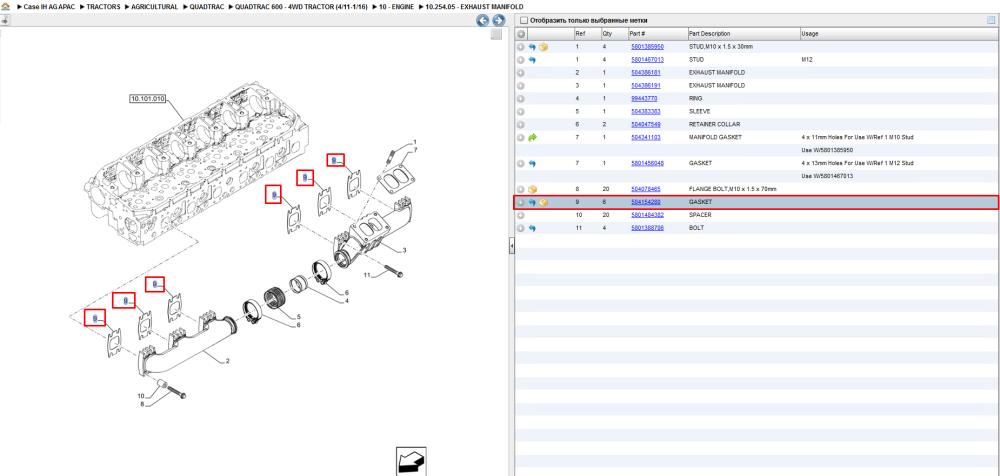Open part number 504341103 link
1000x476 pixels.
click(645, 137)
